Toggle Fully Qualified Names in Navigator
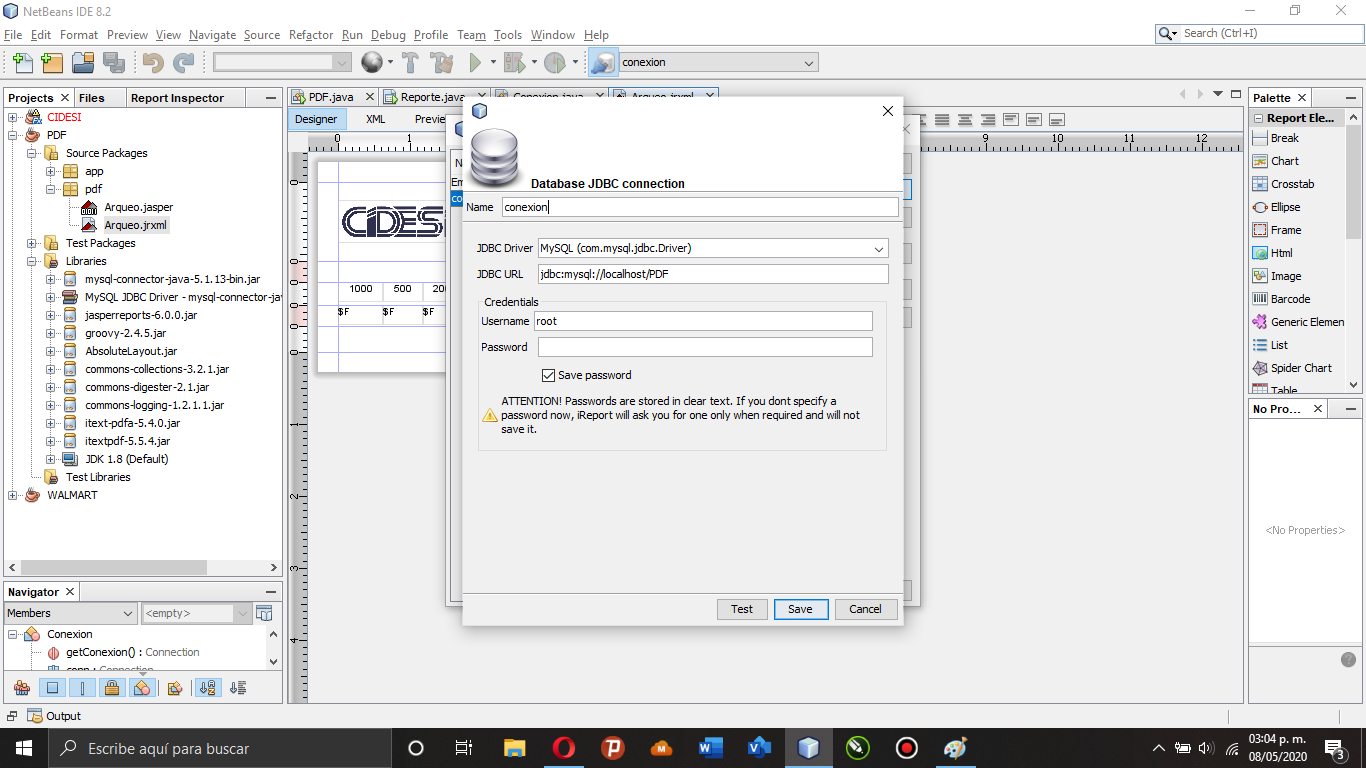This screenshot has height=768, width=1366. coord(175,688)
